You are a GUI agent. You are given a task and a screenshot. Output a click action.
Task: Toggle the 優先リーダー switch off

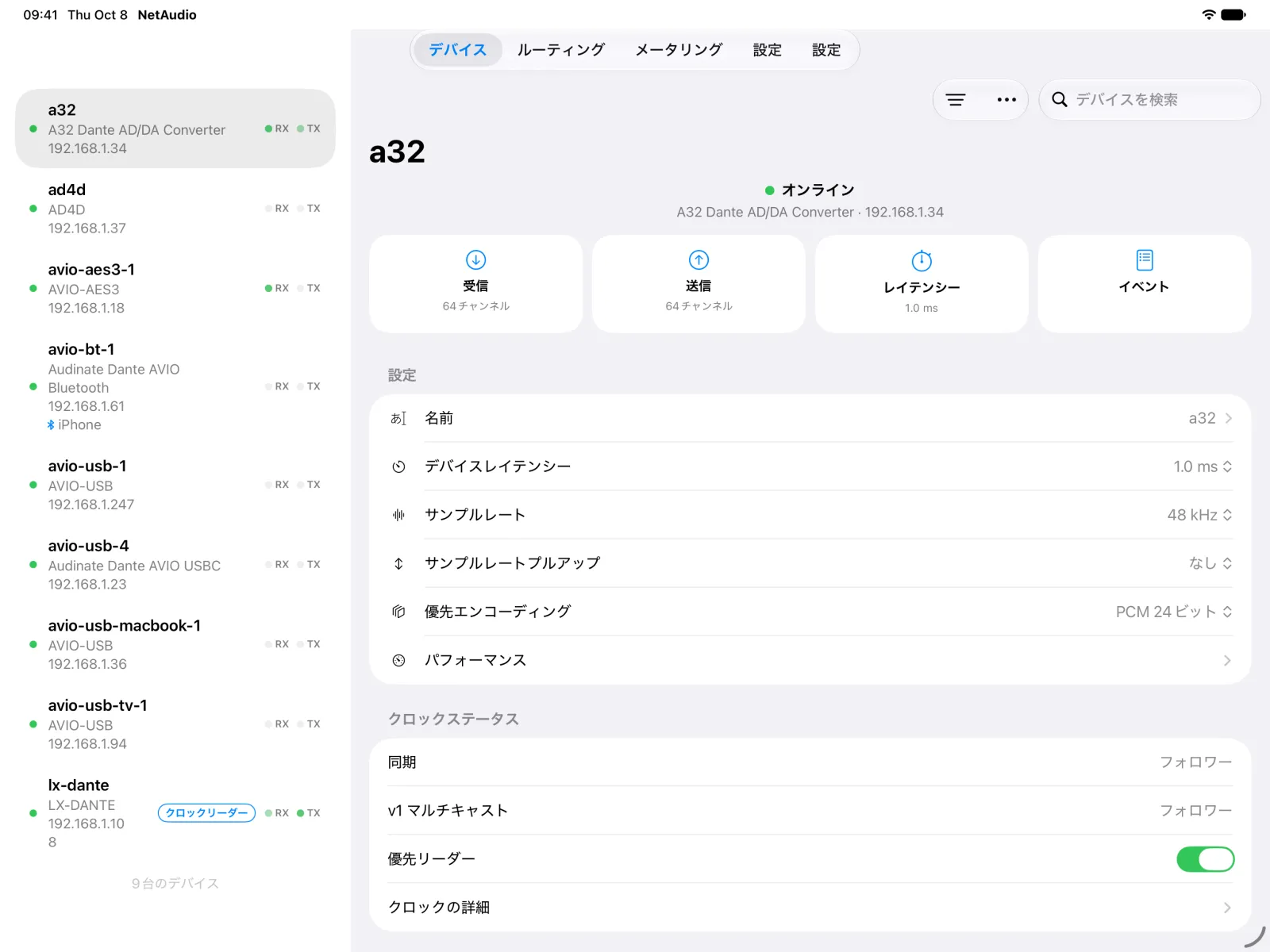tap(1205, 859)
